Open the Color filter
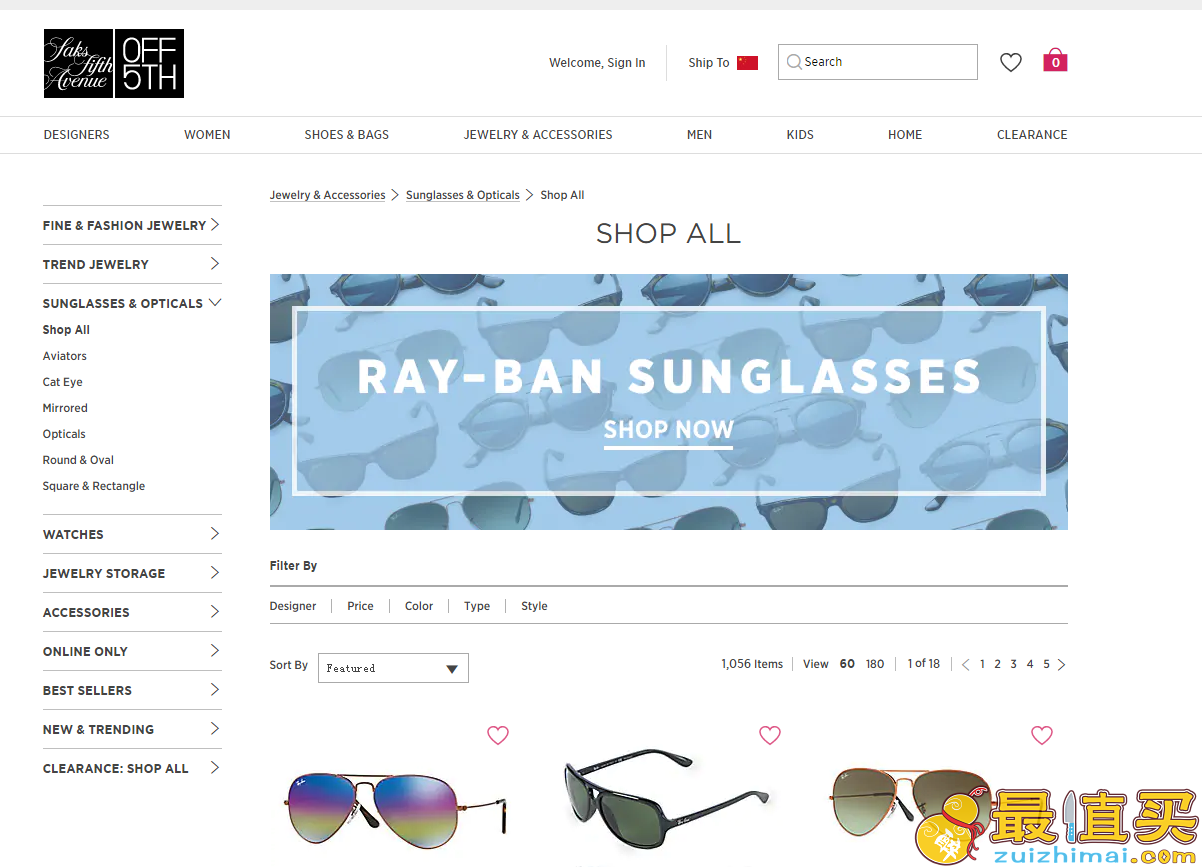Viewport: 1202px width, 867px height. [x=419, y=606]
